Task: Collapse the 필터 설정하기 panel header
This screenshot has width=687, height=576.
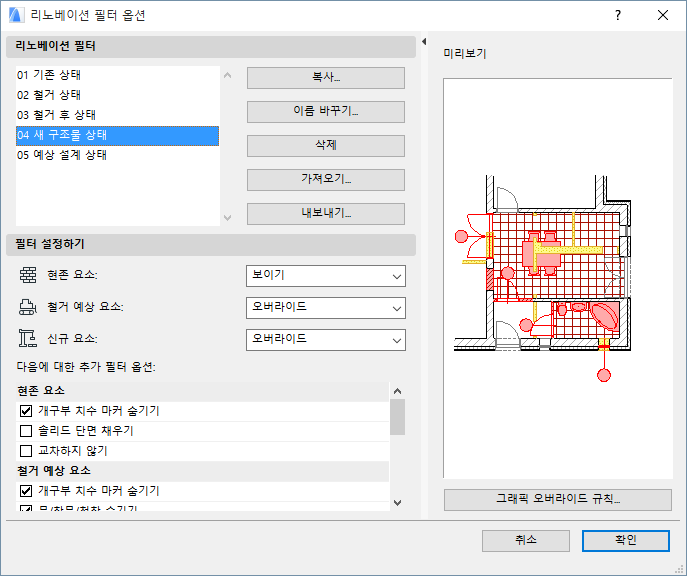Action: pyautogui.click(x=211, y=245)
